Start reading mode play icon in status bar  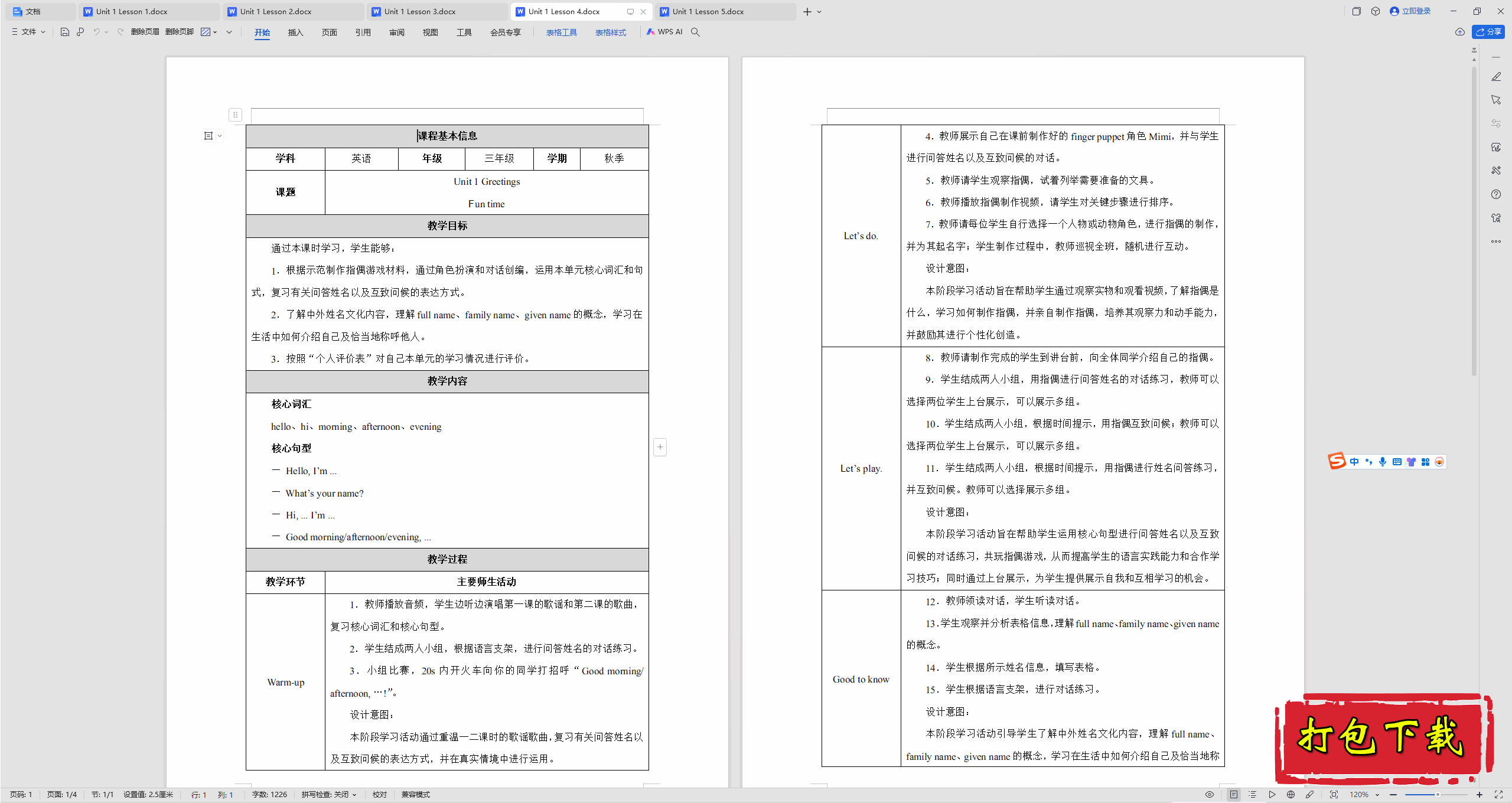pyautogui.click(x=1272, y=795)
